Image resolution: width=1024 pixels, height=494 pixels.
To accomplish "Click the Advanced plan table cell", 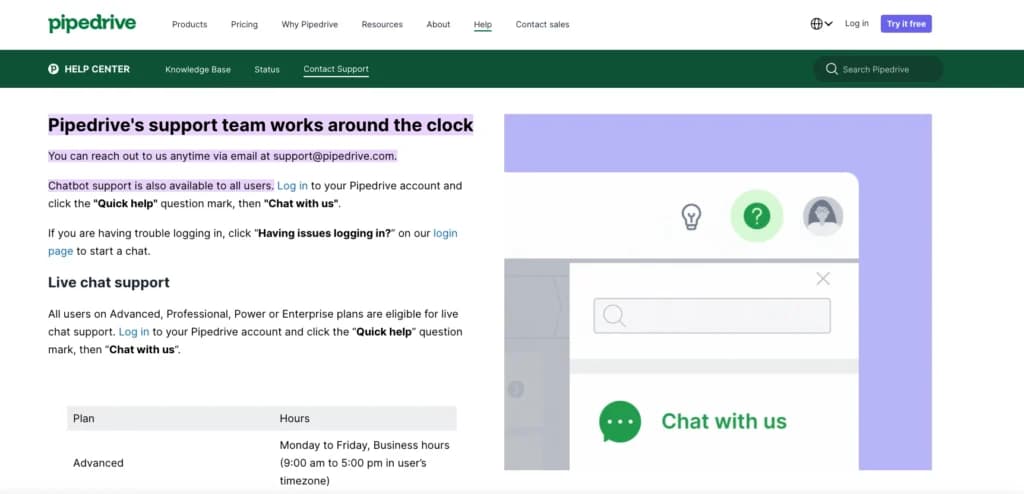I will [x=98, y=463].
